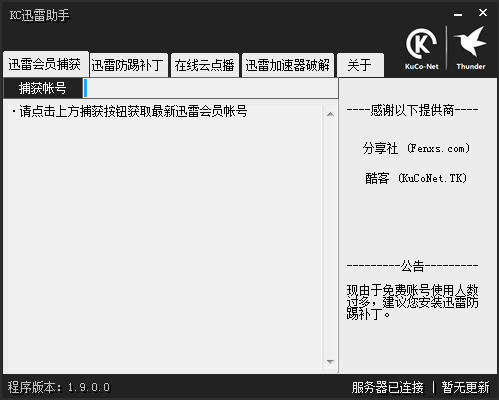
Task: Open the 关于 tab
Action: pos(360,65)
